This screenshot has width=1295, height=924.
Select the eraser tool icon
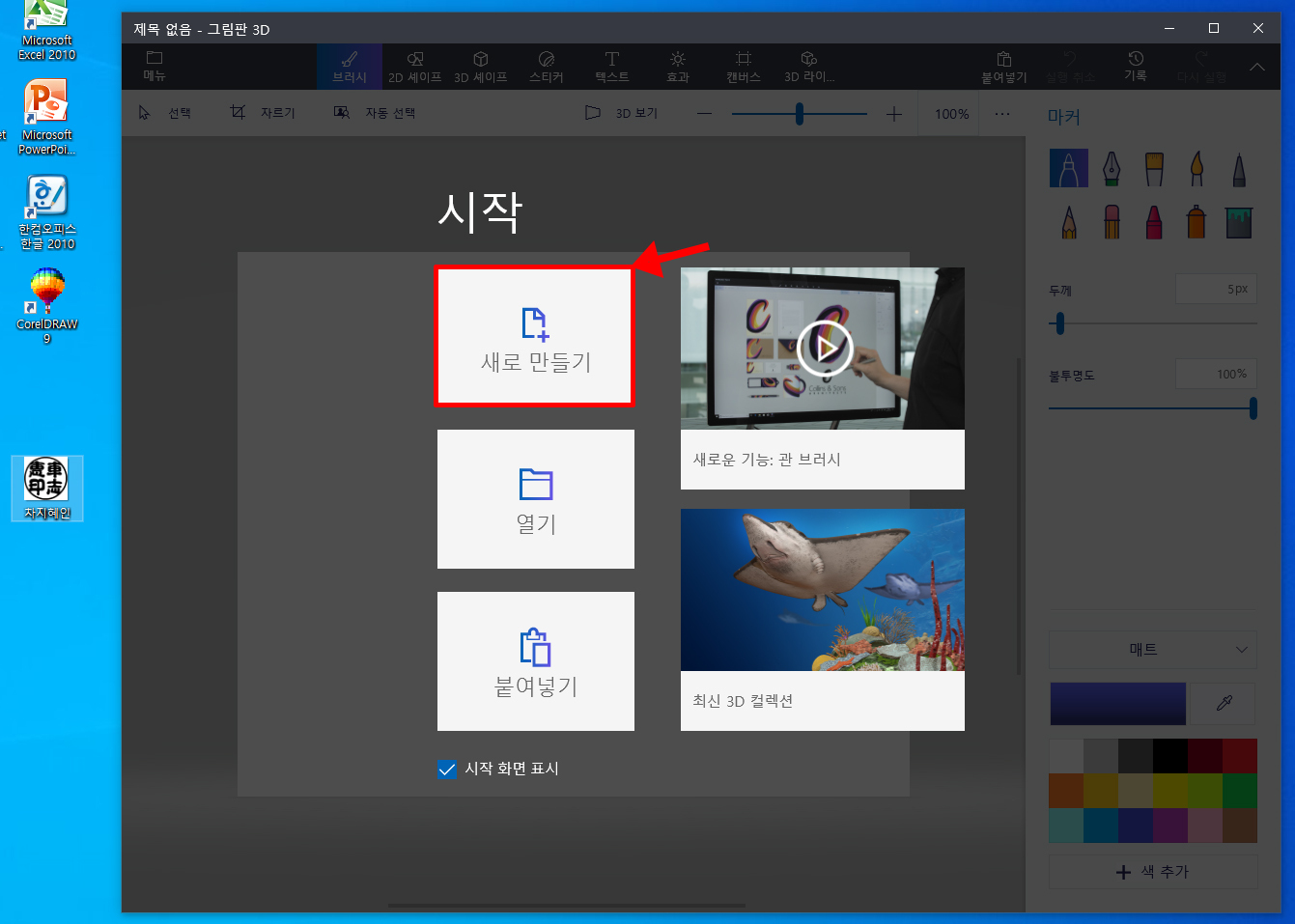[1112, 222]
